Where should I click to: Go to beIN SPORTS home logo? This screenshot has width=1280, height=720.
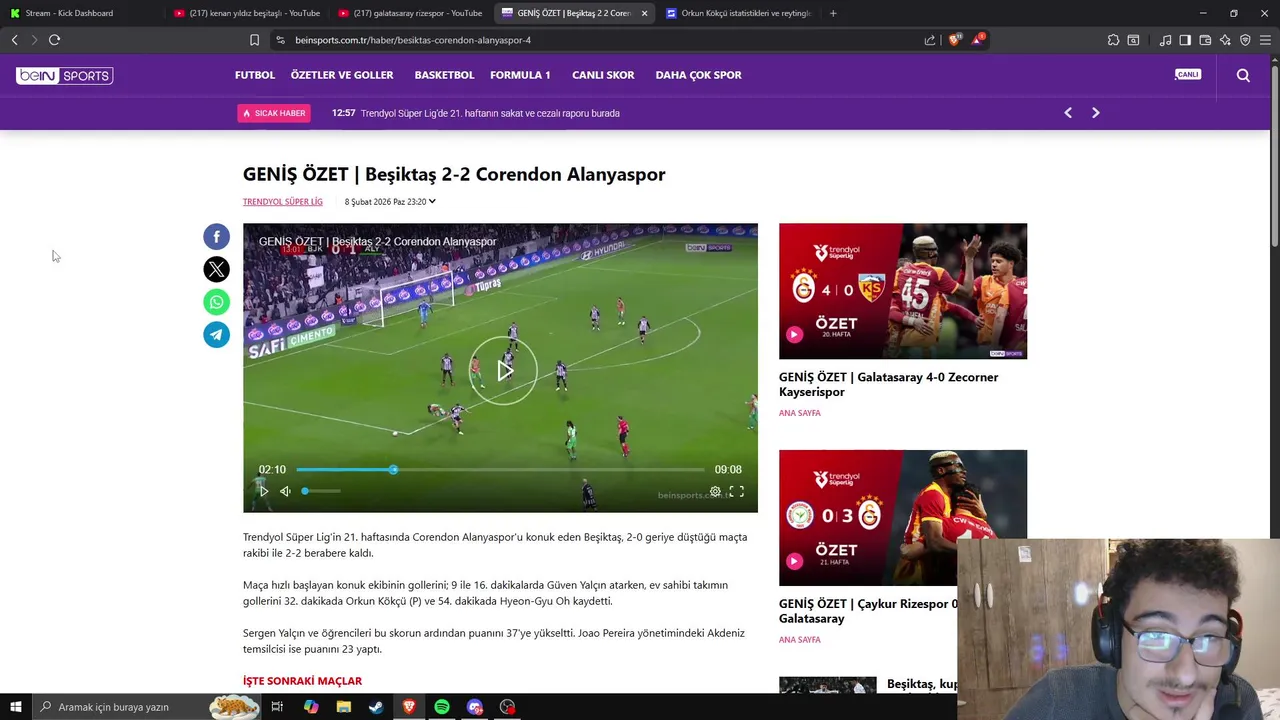65,76
